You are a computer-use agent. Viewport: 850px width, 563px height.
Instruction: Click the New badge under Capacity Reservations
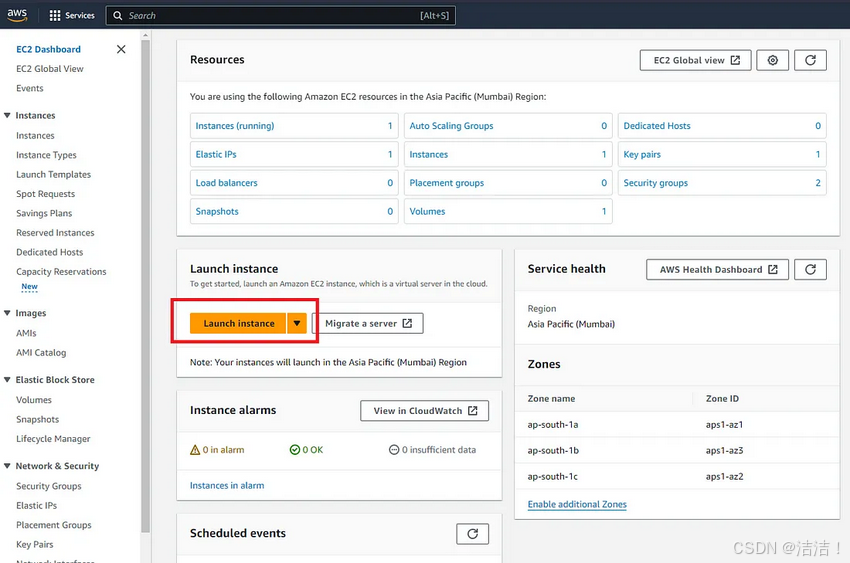[29, 287]
